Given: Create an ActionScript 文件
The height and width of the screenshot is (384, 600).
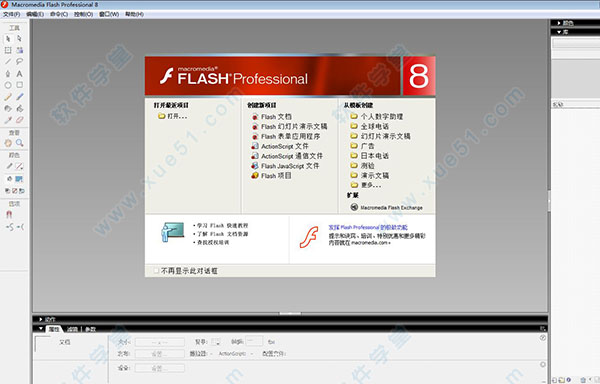Looking at the screenshot, I should coord(280,146).
